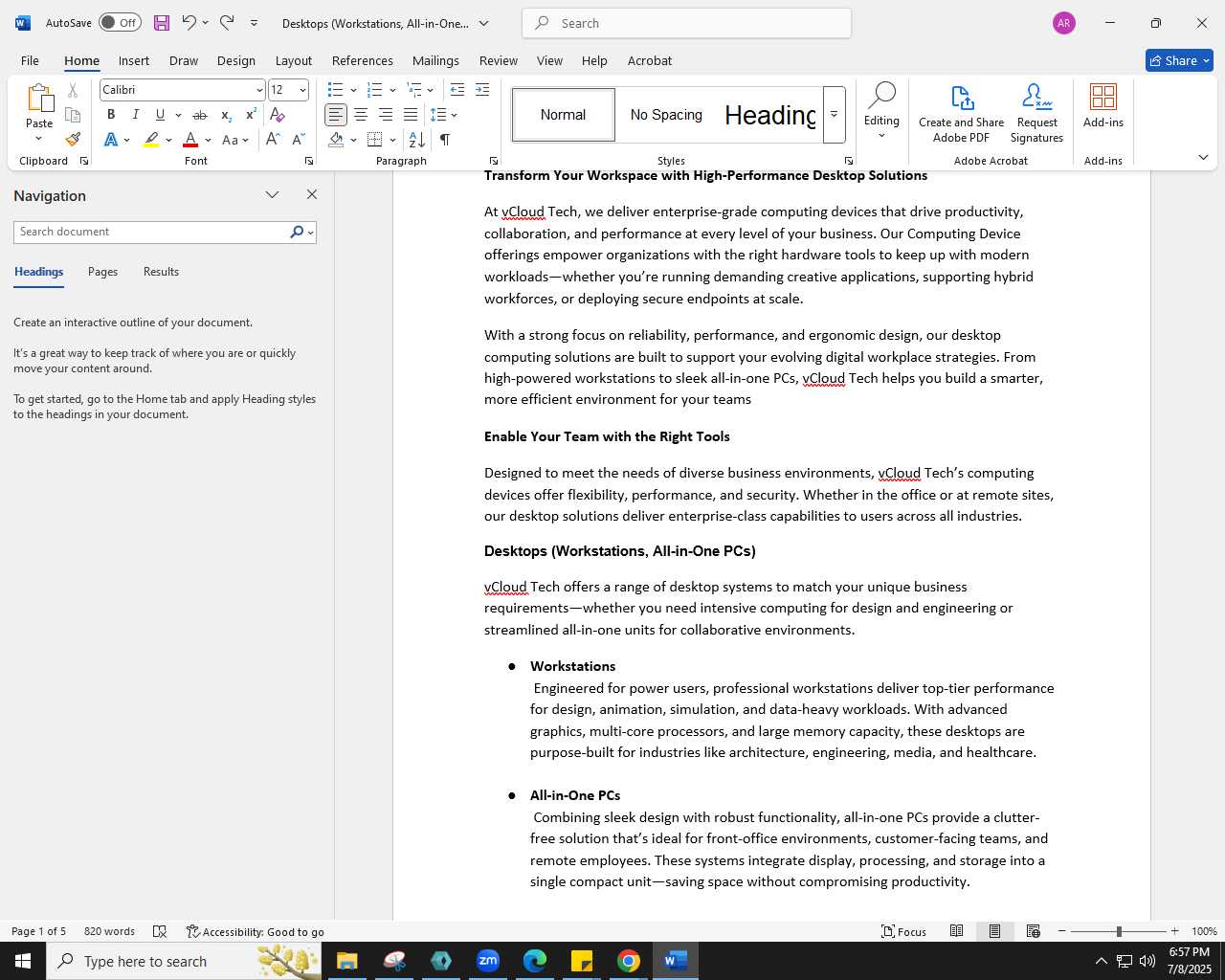Save the document with the floppy disk icon
The image size is (1225, 980).
[x=161, y=23]
